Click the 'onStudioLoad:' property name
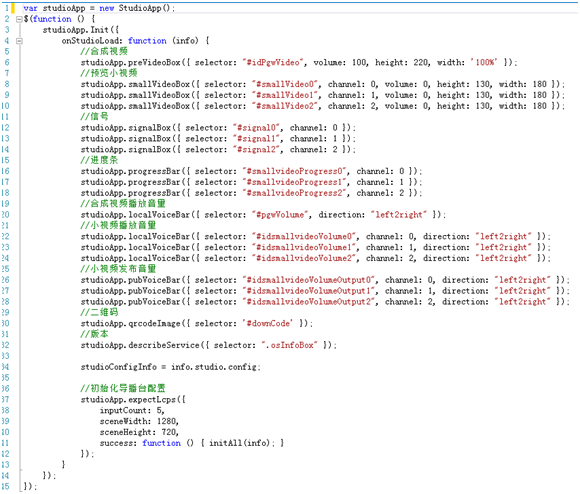Image resolution: width=580 pixels, height=494 pixels. (x=92, y=41)
